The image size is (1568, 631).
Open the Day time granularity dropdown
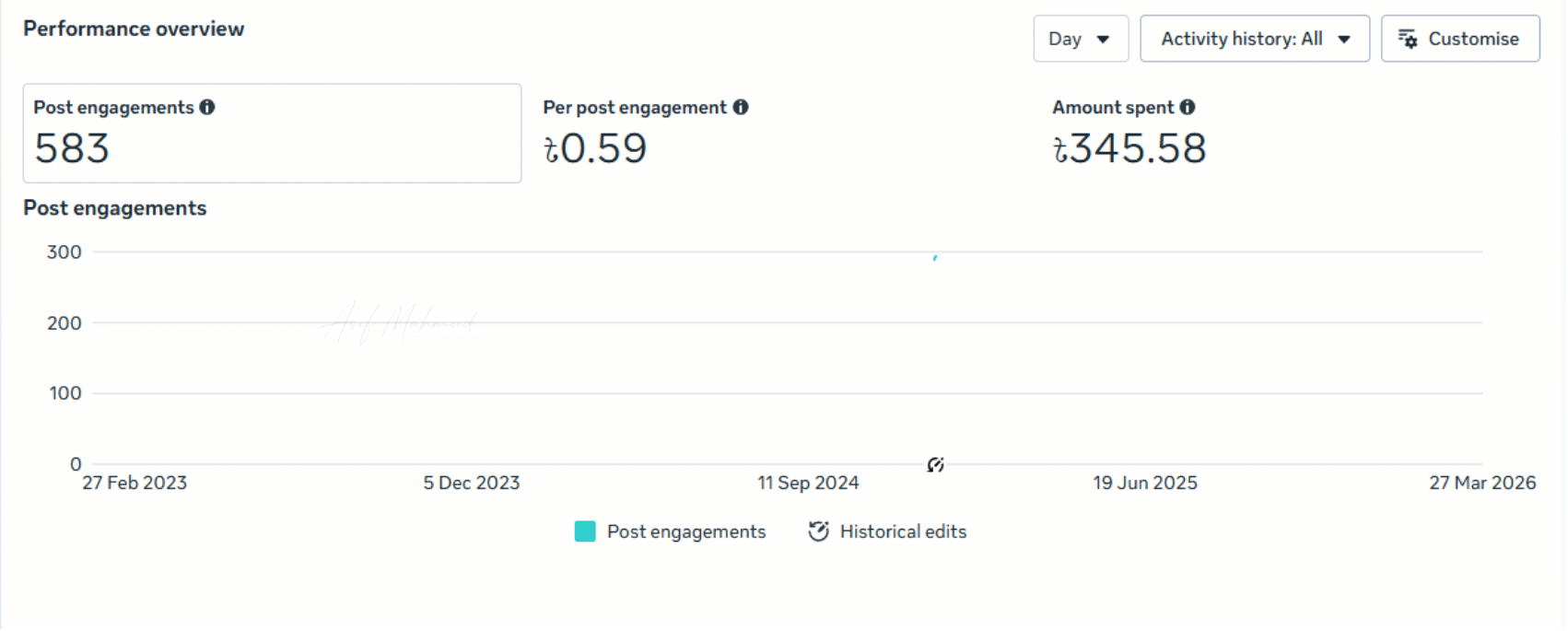pos(1080,39)
